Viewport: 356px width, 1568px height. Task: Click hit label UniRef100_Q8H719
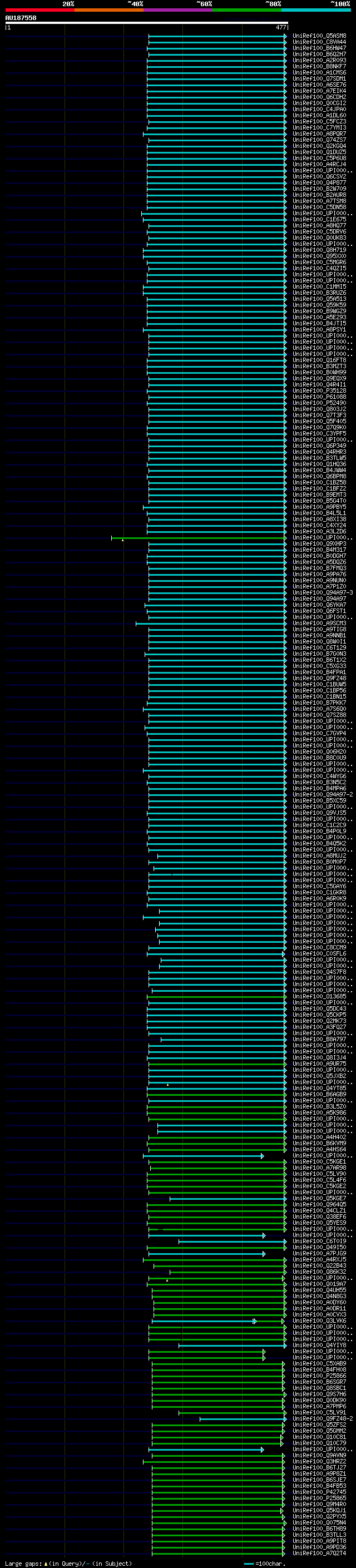coord(319,250)
